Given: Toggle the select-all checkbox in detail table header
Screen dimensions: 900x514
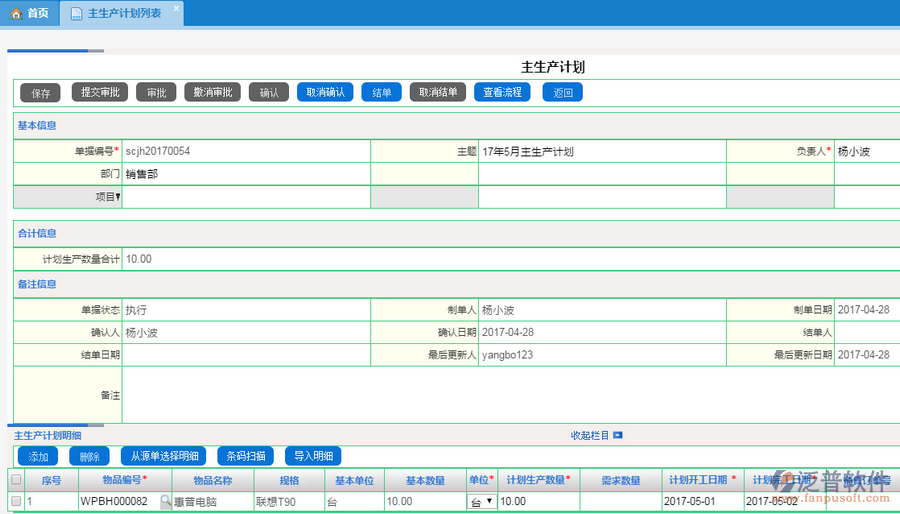Looking at the screenshot, I should (x=15, y=480).
